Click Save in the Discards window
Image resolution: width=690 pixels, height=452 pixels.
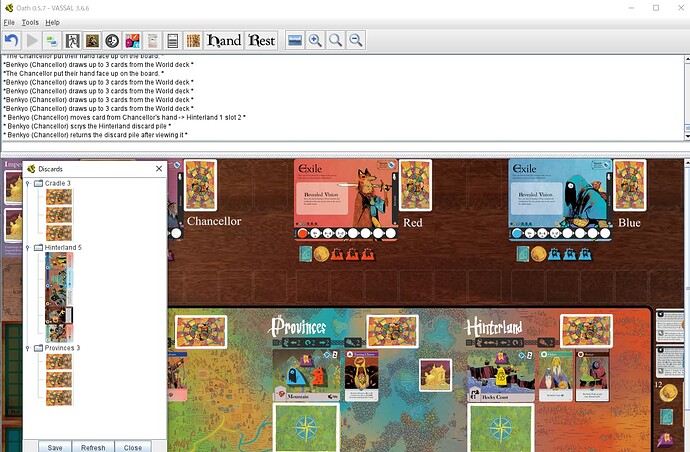[55, 447]
